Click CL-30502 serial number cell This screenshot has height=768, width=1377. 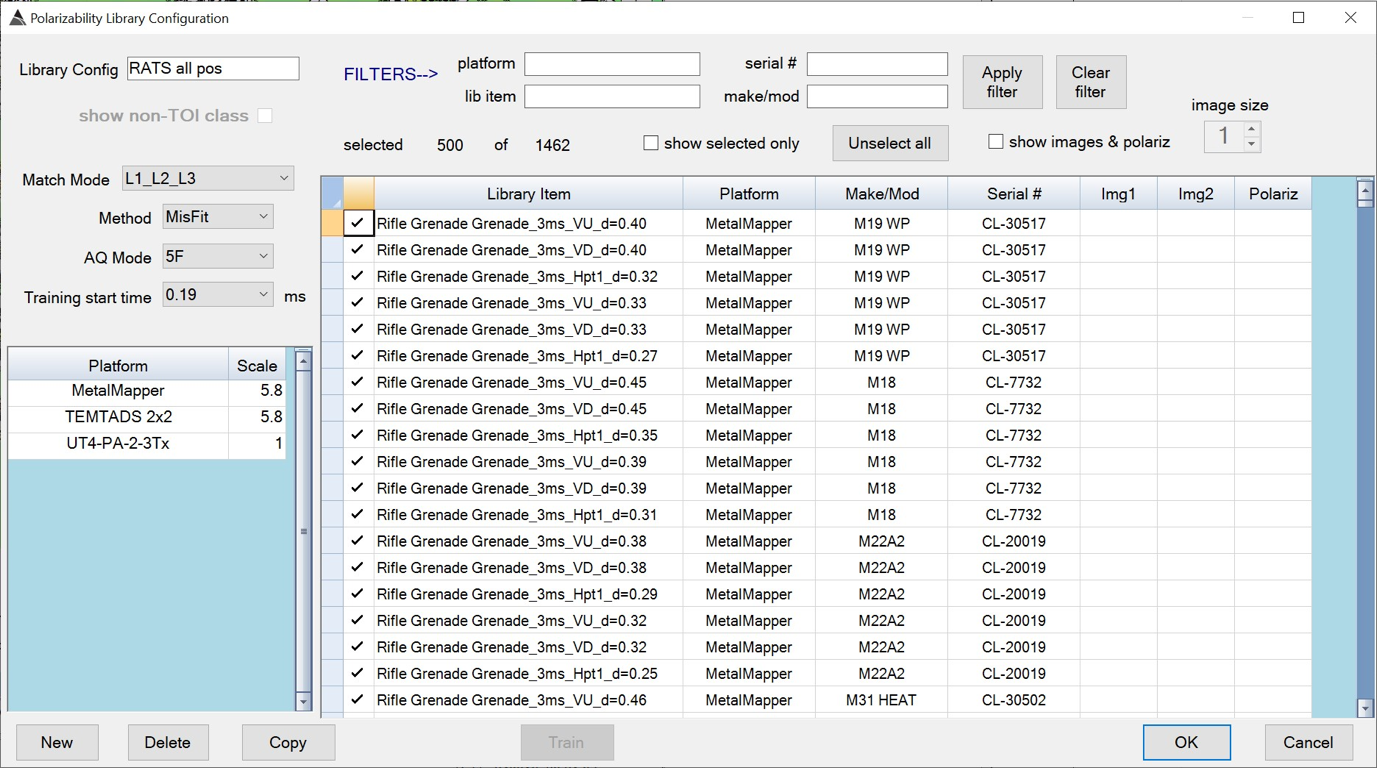pos(1014,700)
